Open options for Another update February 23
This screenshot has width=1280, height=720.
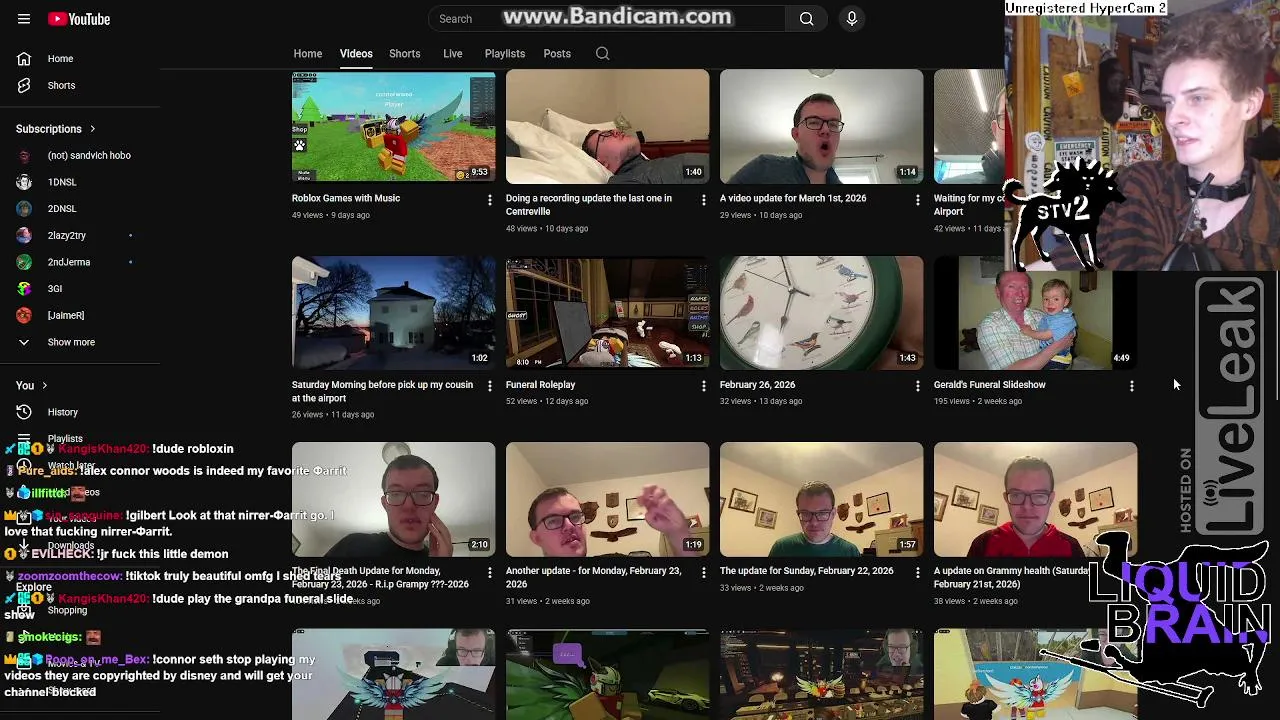[x=703, y=573]
